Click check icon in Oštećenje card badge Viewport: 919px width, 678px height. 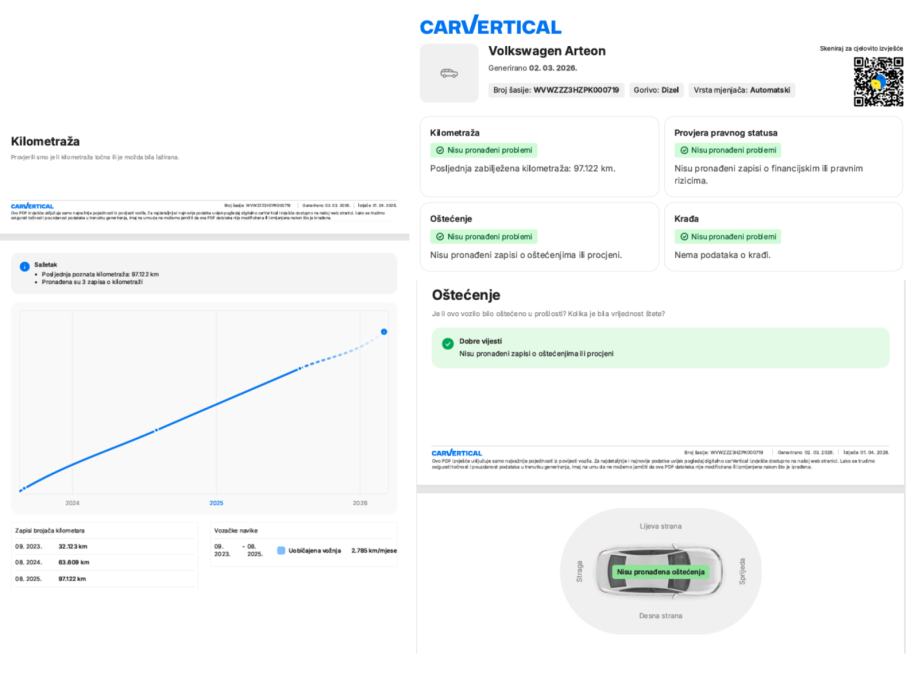[440, 237]
